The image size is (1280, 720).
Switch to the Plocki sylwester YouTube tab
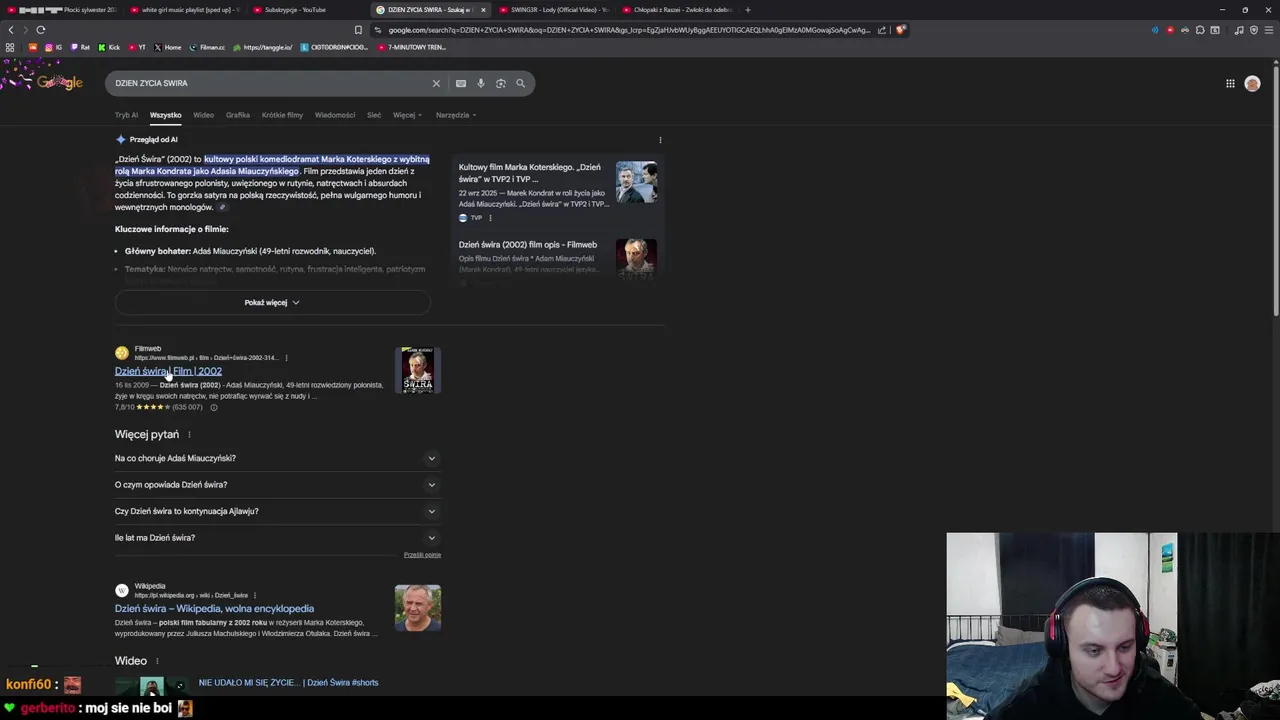[62, 10]
